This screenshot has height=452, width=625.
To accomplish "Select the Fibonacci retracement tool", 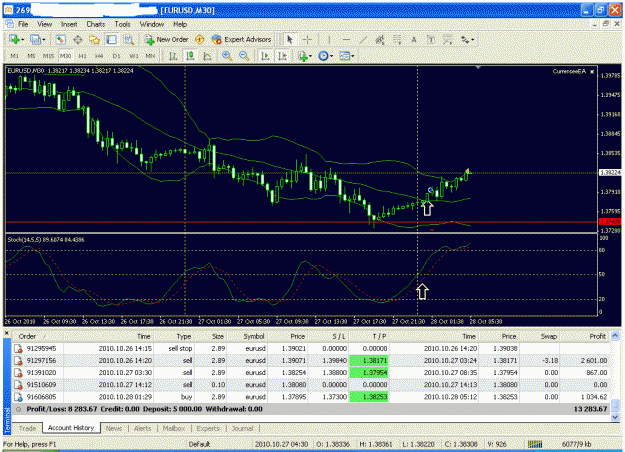I will (x=397, y=39).
